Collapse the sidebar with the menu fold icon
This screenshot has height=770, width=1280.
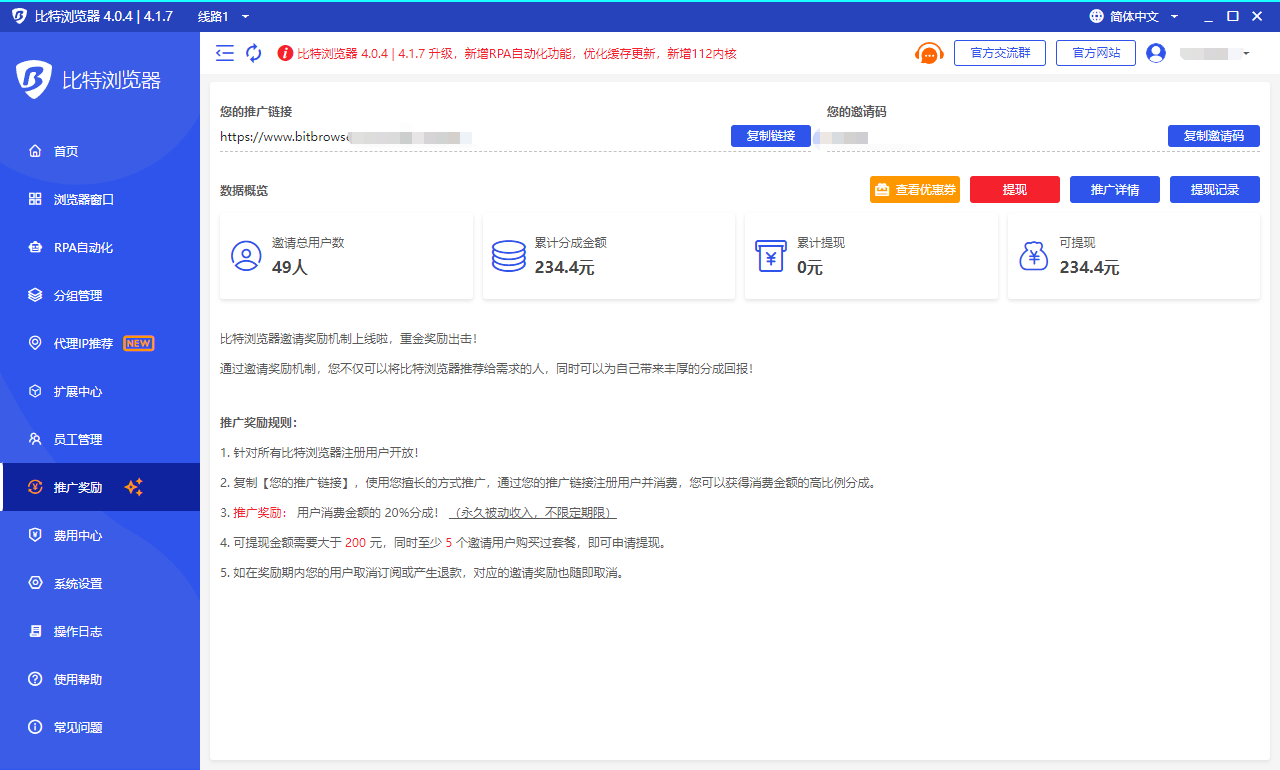225,53
